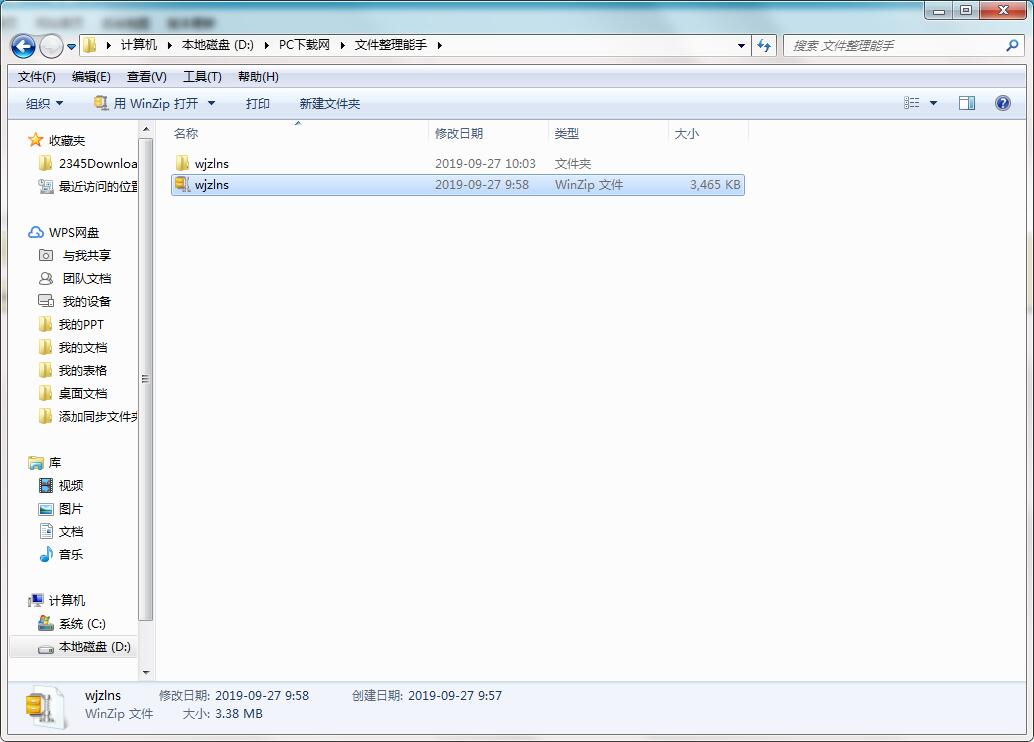Click the Back navigation arrow
This screenshot has height=742, width=1034.
[22, 45]
